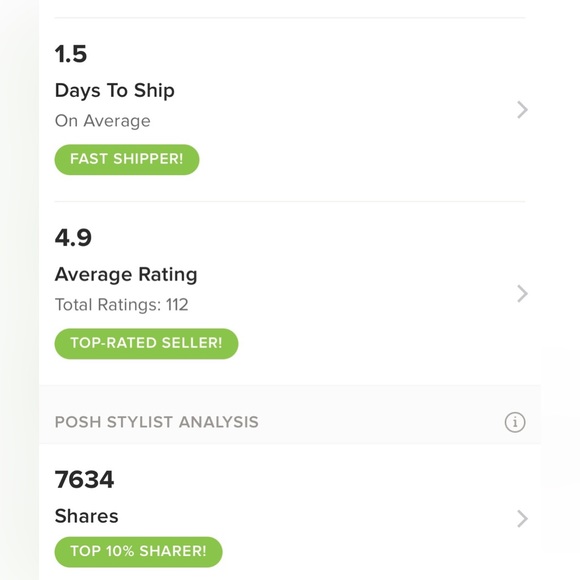
Task: Tap the TOP 10% SHARER! badge
Action: click(138, 552)
